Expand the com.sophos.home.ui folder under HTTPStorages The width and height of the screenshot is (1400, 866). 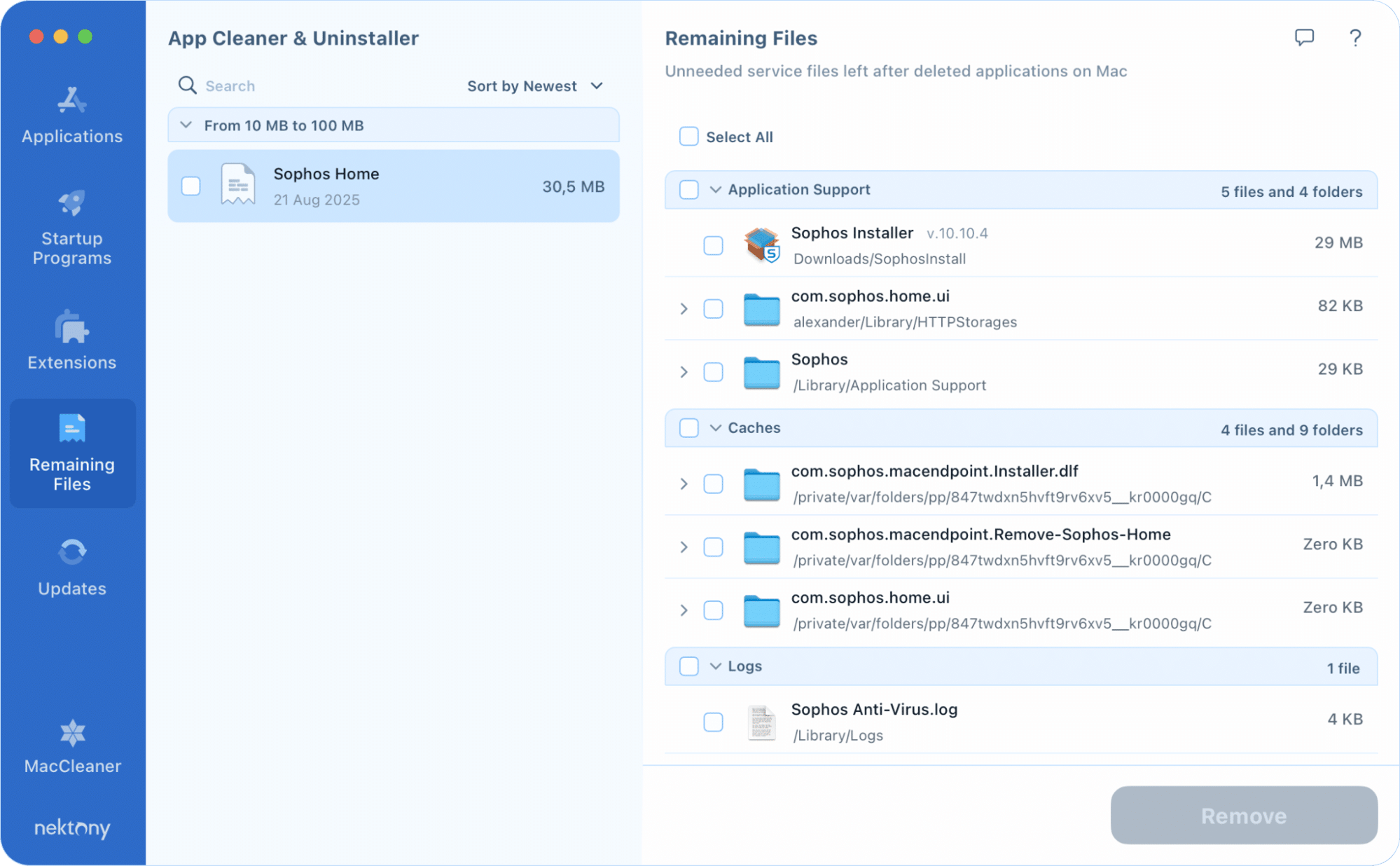[x=684, y=308]
